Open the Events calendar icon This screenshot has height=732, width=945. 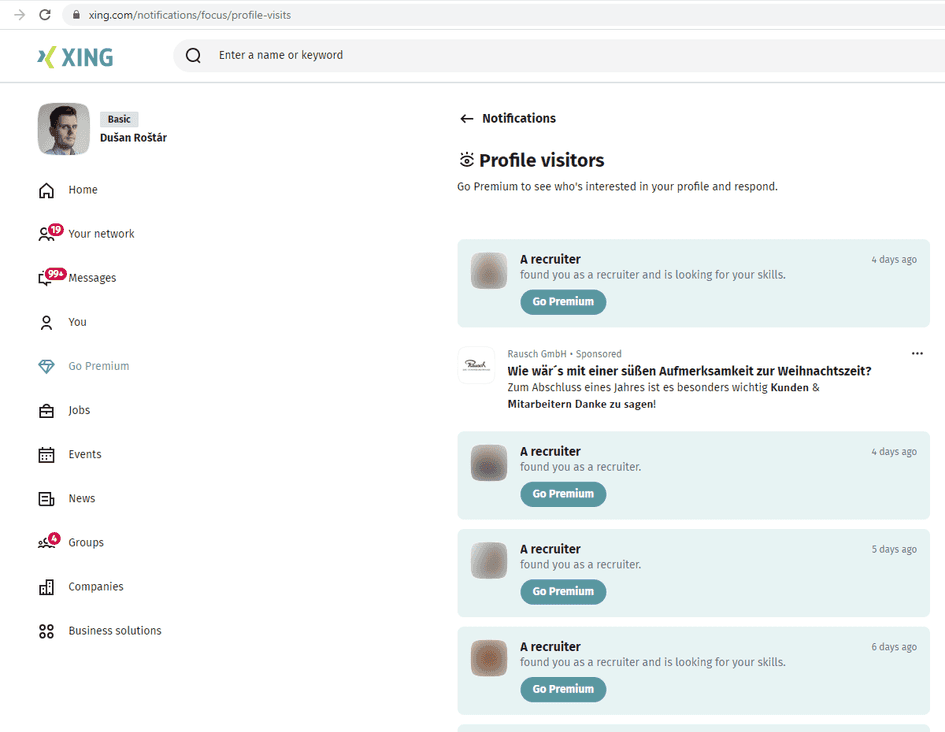(x=46, y=454)
